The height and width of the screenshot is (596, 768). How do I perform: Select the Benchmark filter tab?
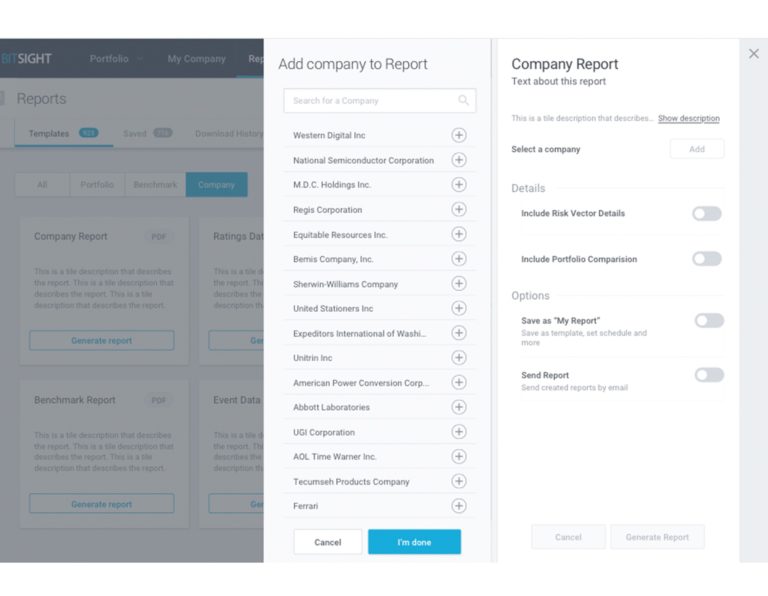coord(155,185)
